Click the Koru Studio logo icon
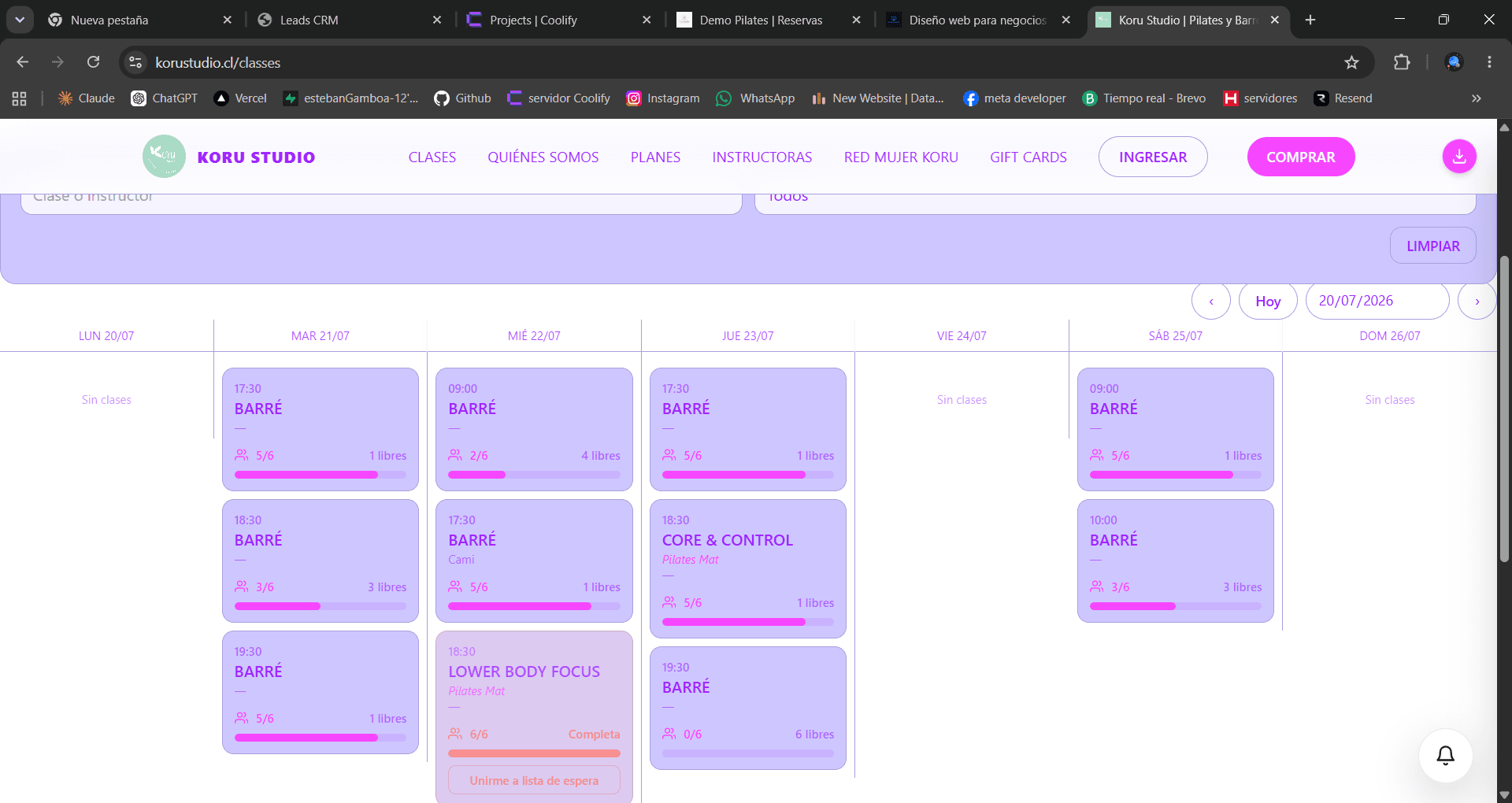This screenshot has width=1512, height=803. point(164,157)
